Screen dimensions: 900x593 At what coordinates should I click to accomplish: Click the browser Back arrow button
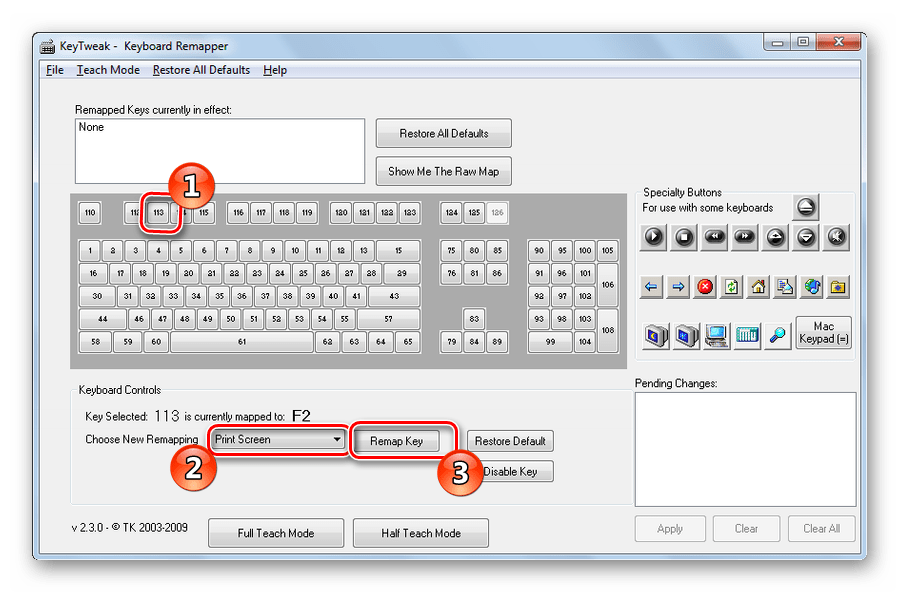click(x=652, y=287)
